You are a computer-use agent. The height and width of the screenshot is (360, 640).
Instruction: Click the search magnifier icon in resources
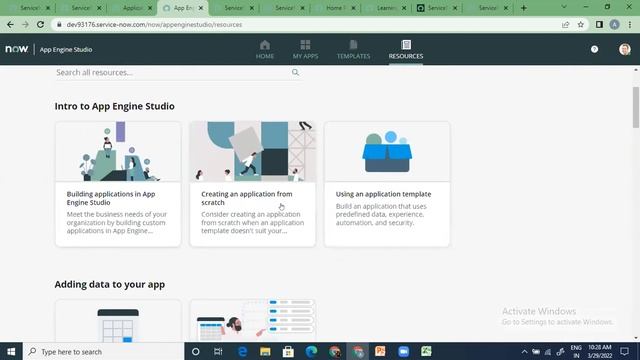click(x=295, y=72)
